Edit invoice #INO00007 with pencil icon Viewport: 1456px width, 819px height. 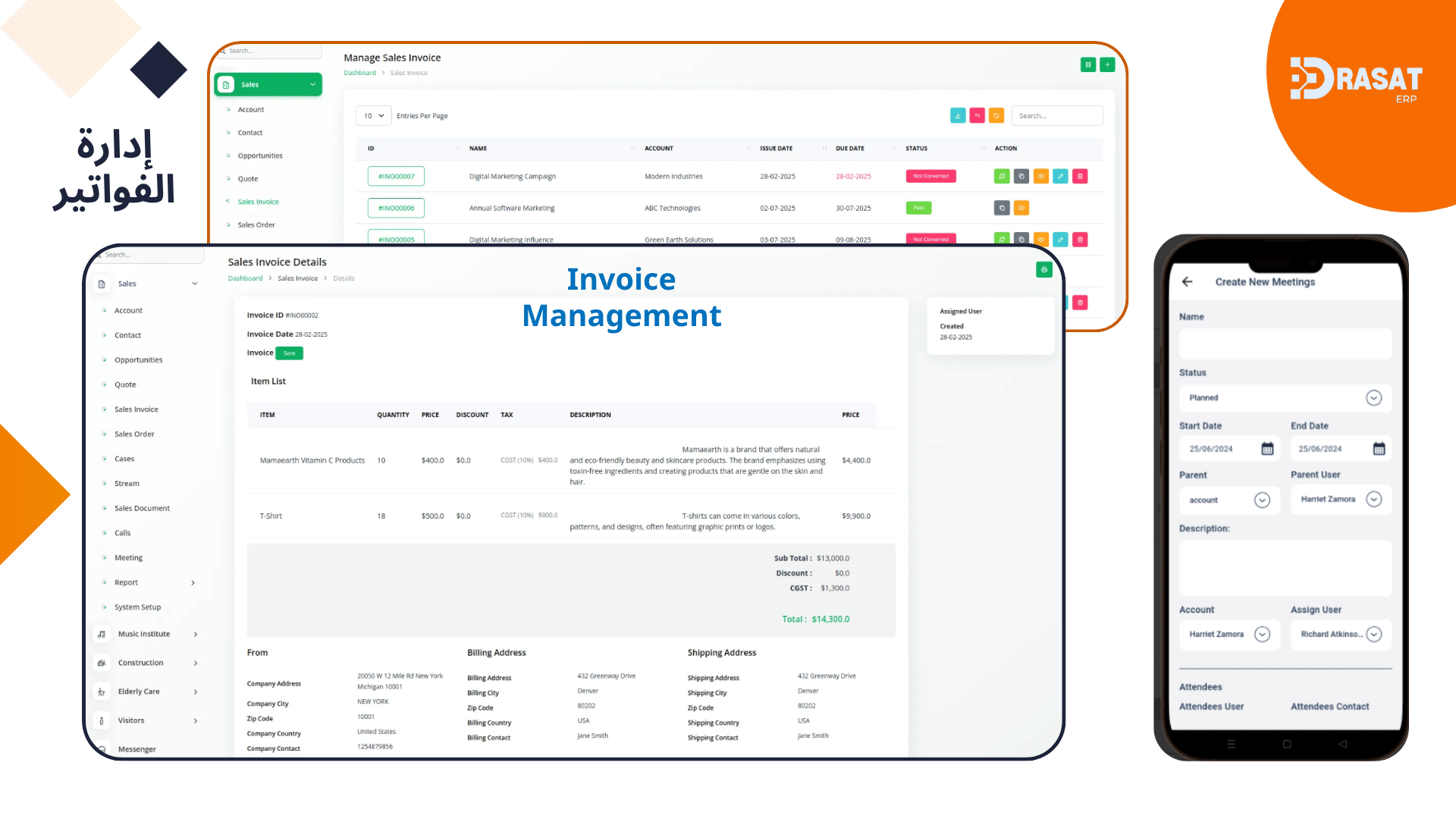[x=1060, y=177]
